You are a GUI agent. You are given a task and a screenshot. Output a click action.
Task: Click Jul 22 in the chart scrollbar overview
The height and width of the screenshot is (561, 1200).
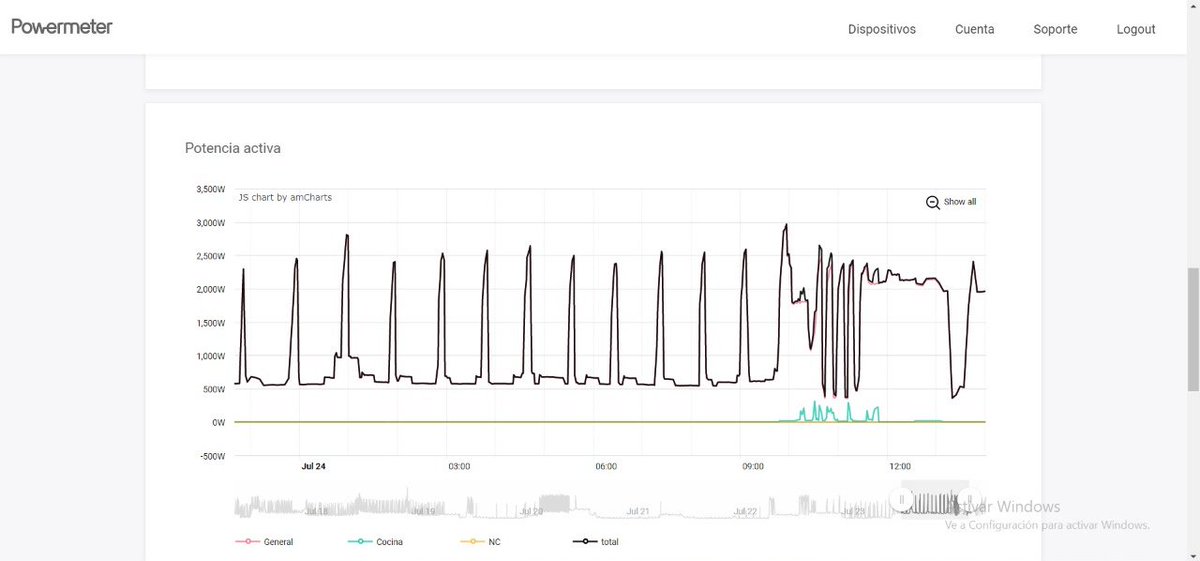(x=744, y=511)
